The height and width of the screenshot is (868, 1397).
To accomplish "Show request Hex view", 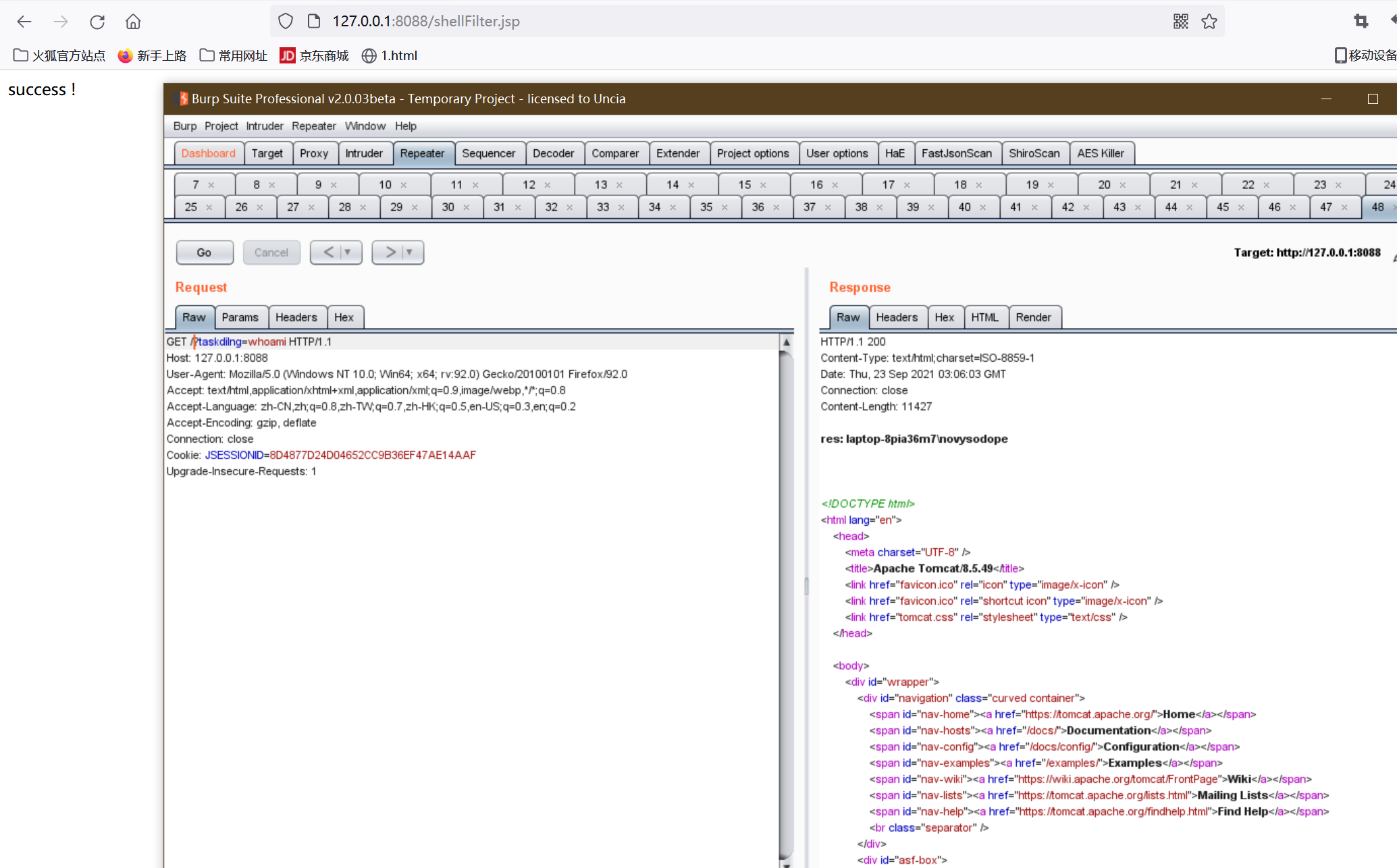I will coord(344,317).
